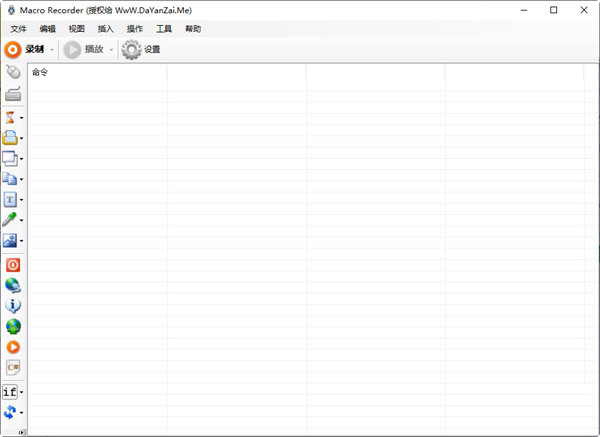Expand the dropdown arrow beside 播放
This screenshot has height=437, width=600.
click(x=111, y=49)
